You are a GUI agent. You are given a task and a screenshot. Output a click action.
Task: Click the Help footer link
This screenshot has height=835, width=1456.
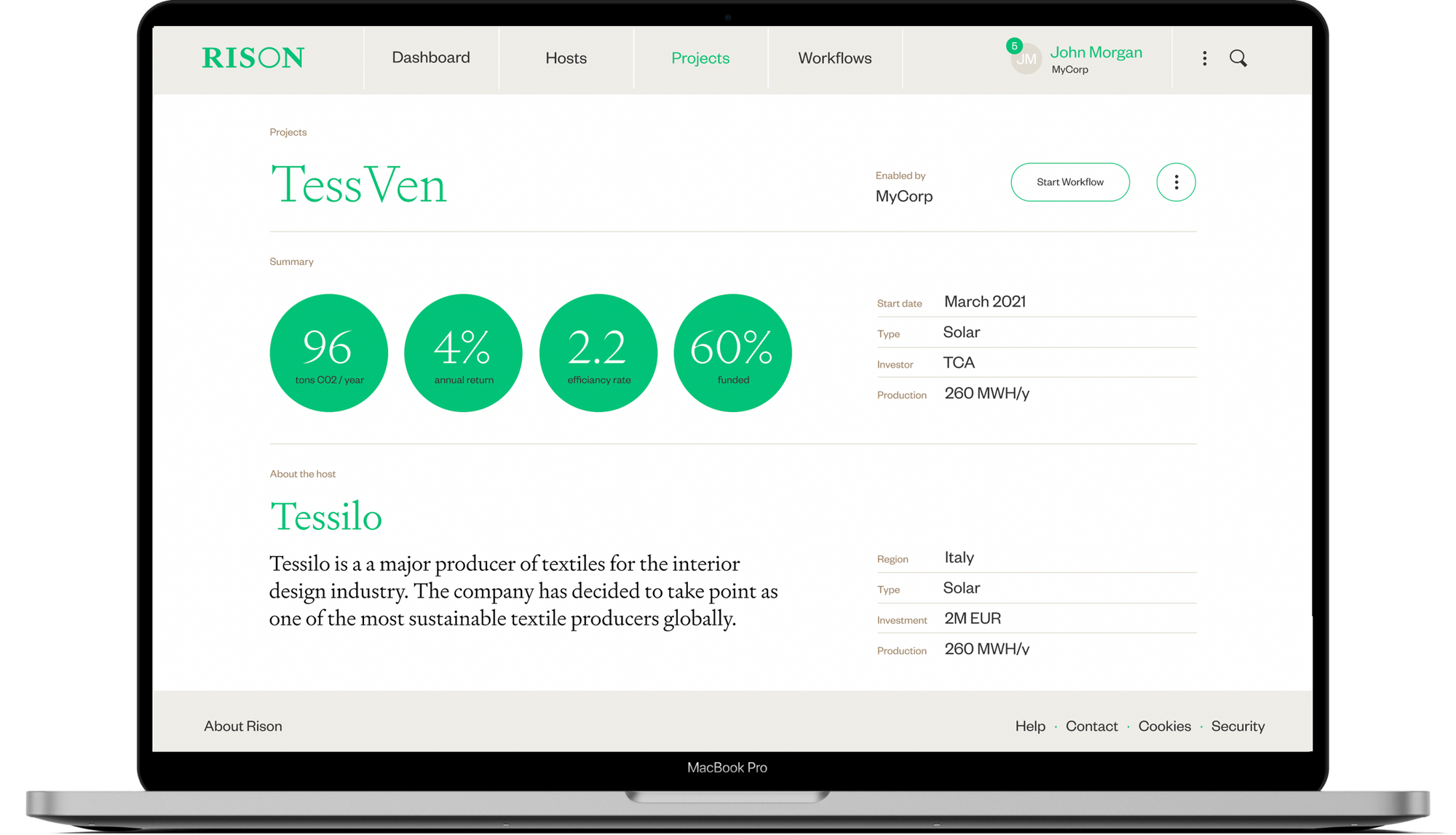(x=1030, y=726)
